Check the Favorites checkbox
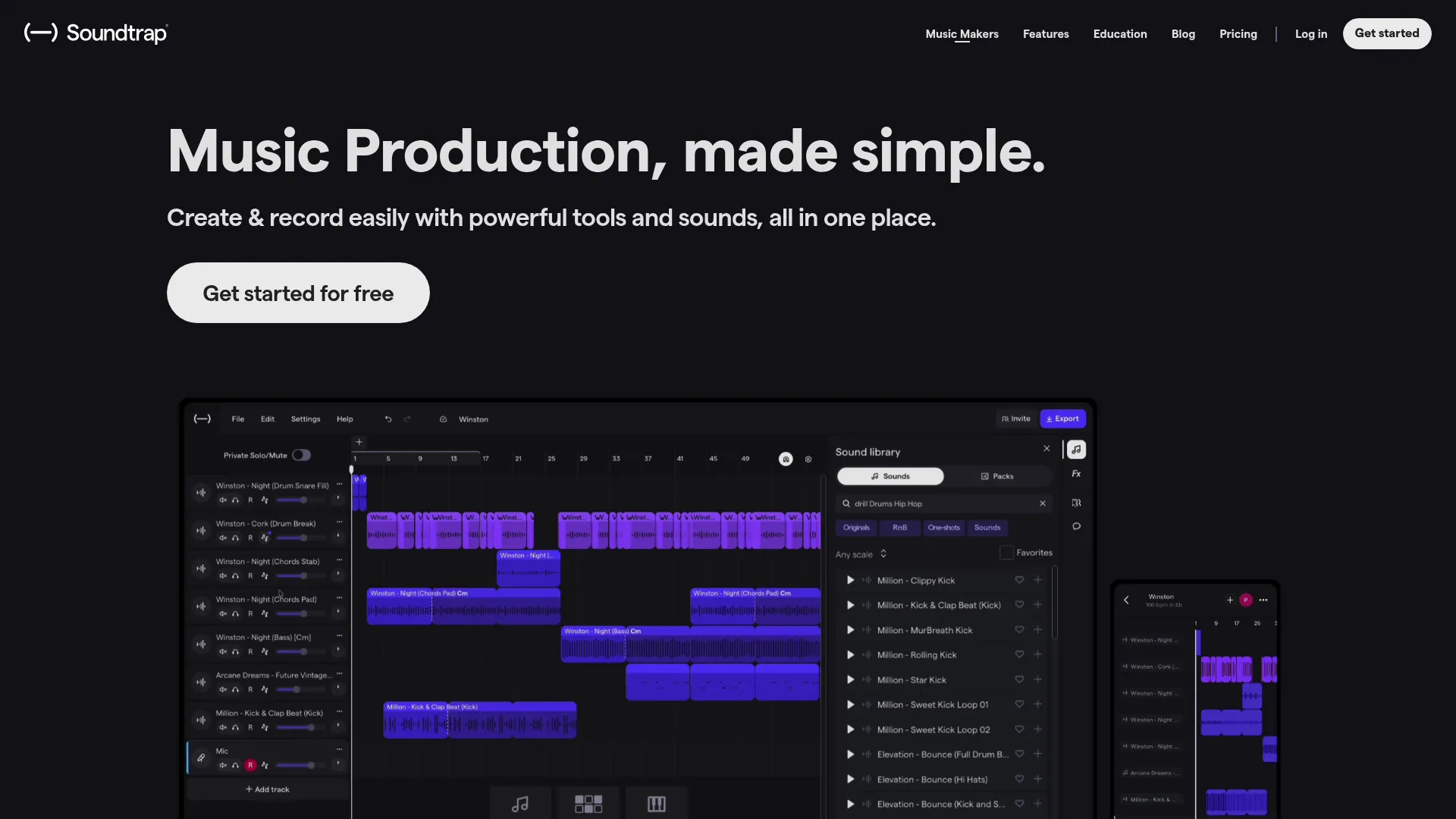 point(1006,553)
